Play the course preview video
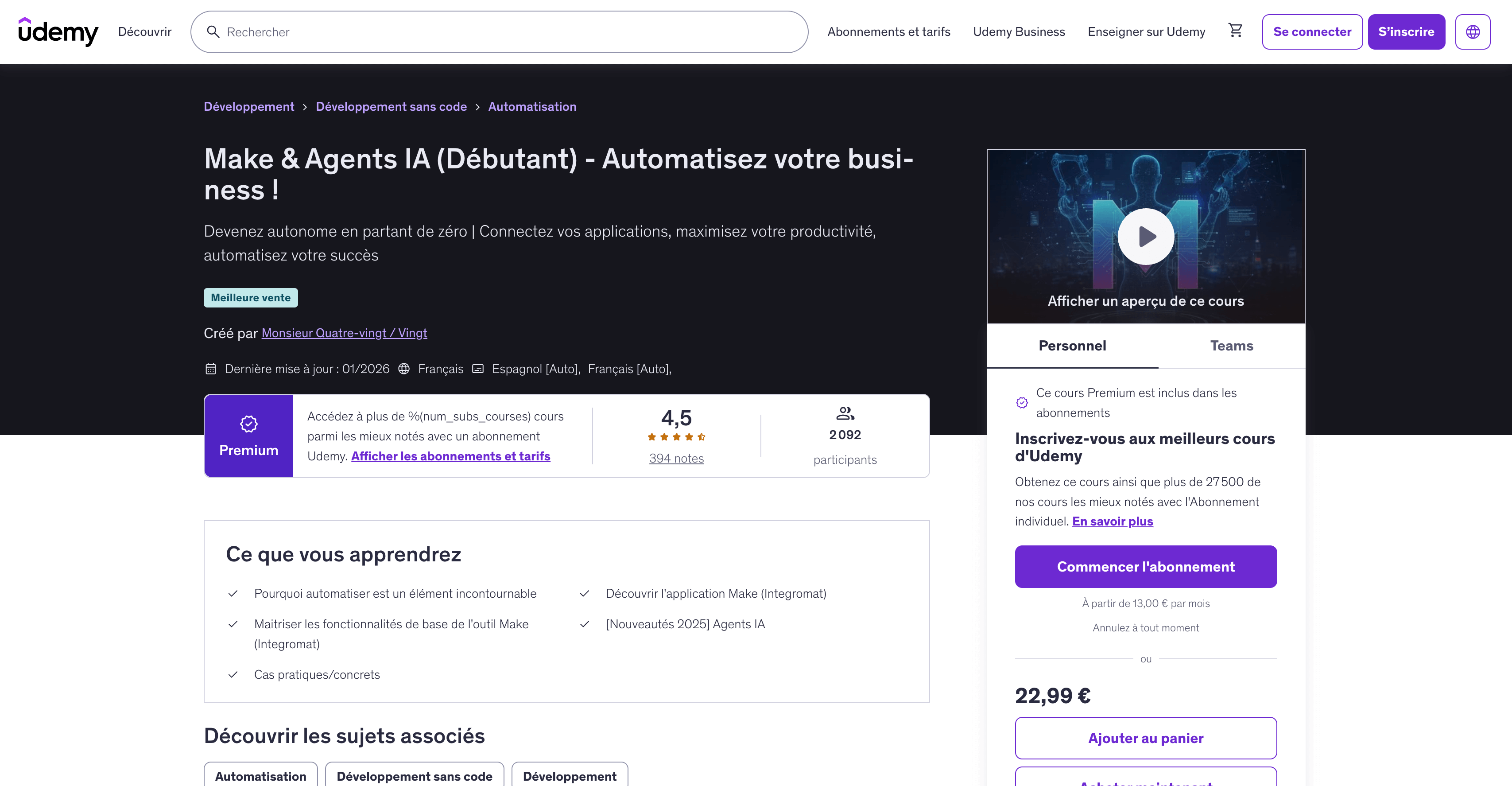Screen dimensions: 1512x786 [x=1145, y=237]
